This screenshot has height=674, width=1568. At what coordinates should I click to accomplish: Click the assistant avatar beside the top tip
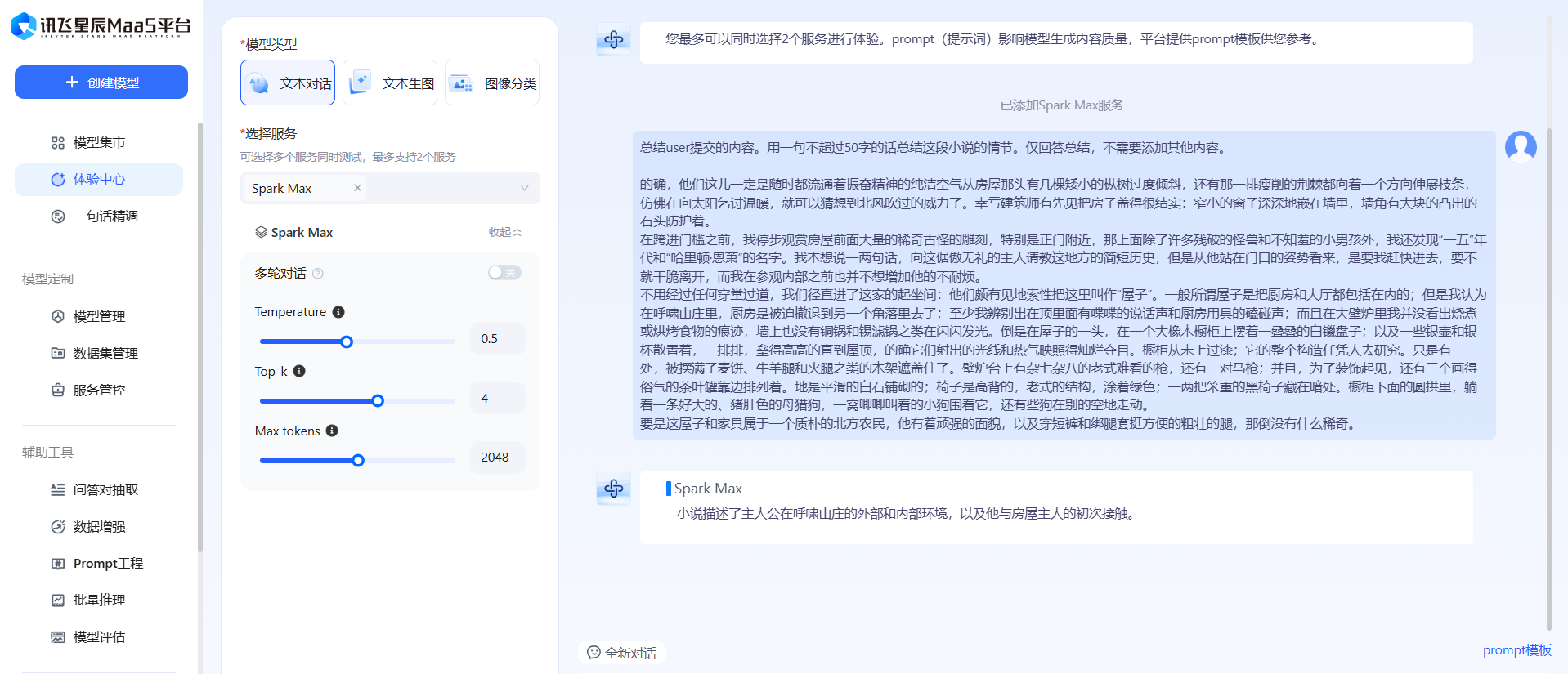[613, 39]
